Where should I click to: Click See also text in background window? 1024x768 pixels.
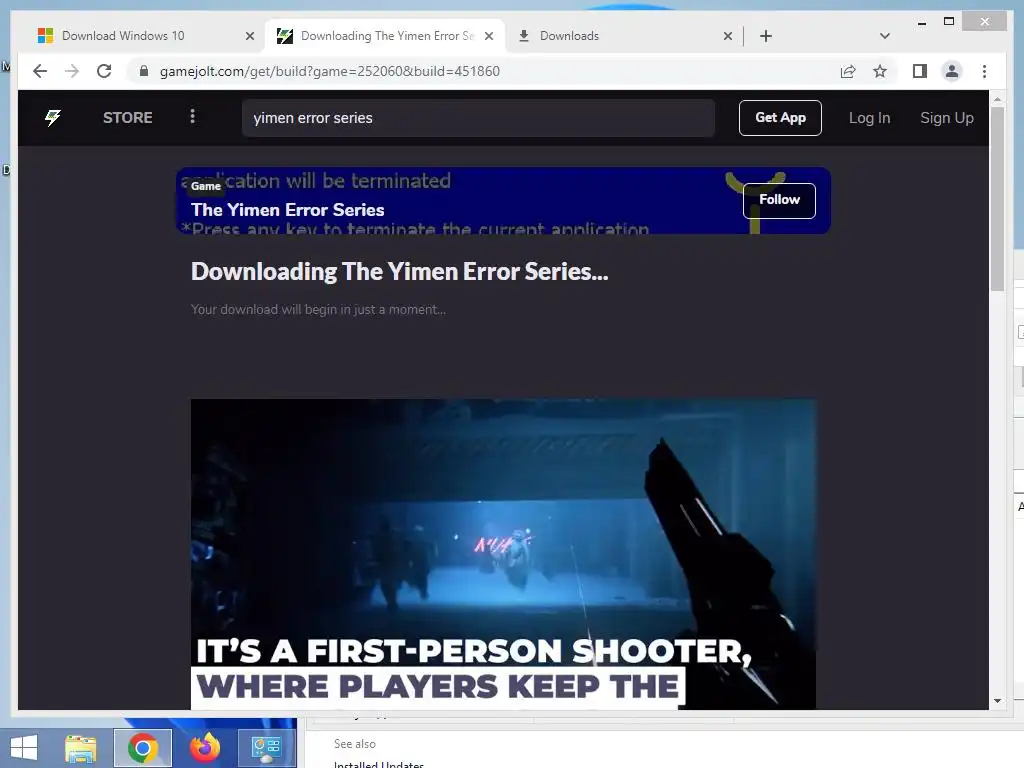coord(355,744)
